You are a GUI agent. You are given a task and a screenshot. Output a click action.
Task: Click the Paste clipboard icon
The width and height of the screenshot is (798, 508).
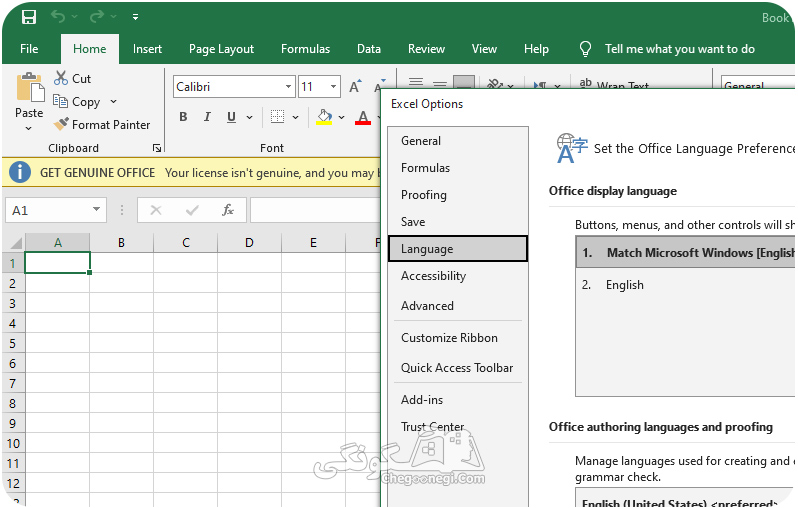(30, 87)
